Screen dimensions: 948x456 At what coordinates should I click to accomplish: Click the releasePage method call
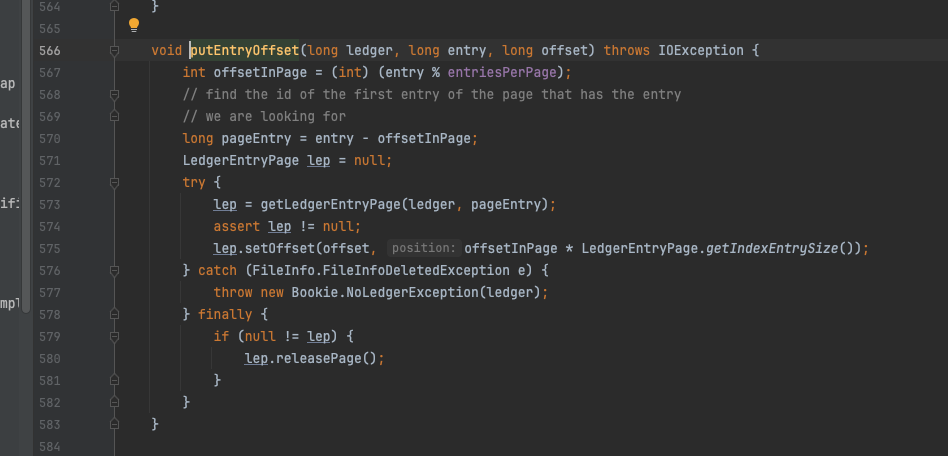point(314,359)
